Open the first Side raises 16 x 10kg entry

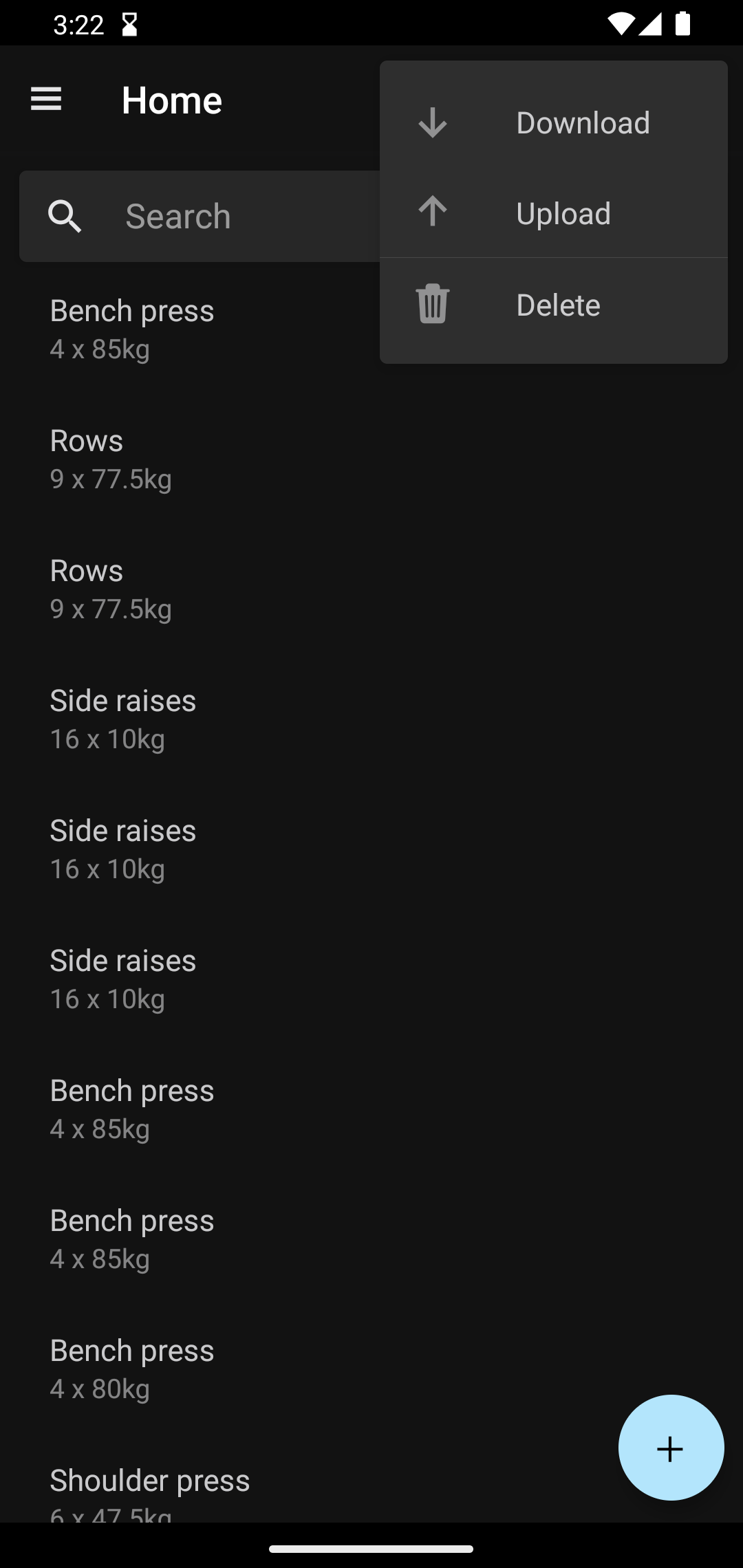click(x=122, y=719)
